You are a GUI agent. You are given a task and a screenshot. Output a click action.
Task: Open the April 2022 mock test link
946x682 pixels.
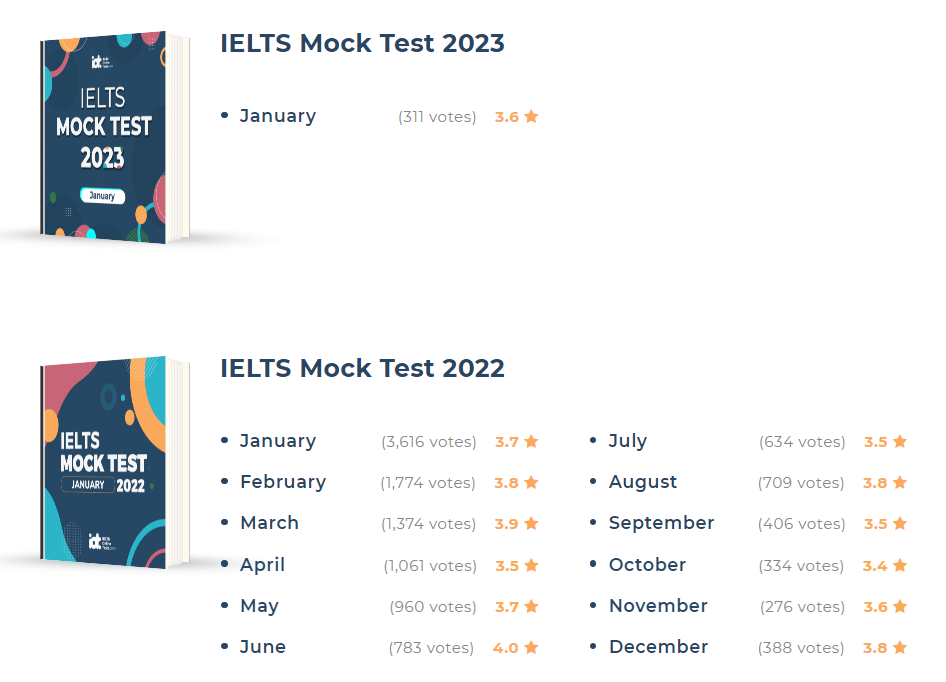262,565
